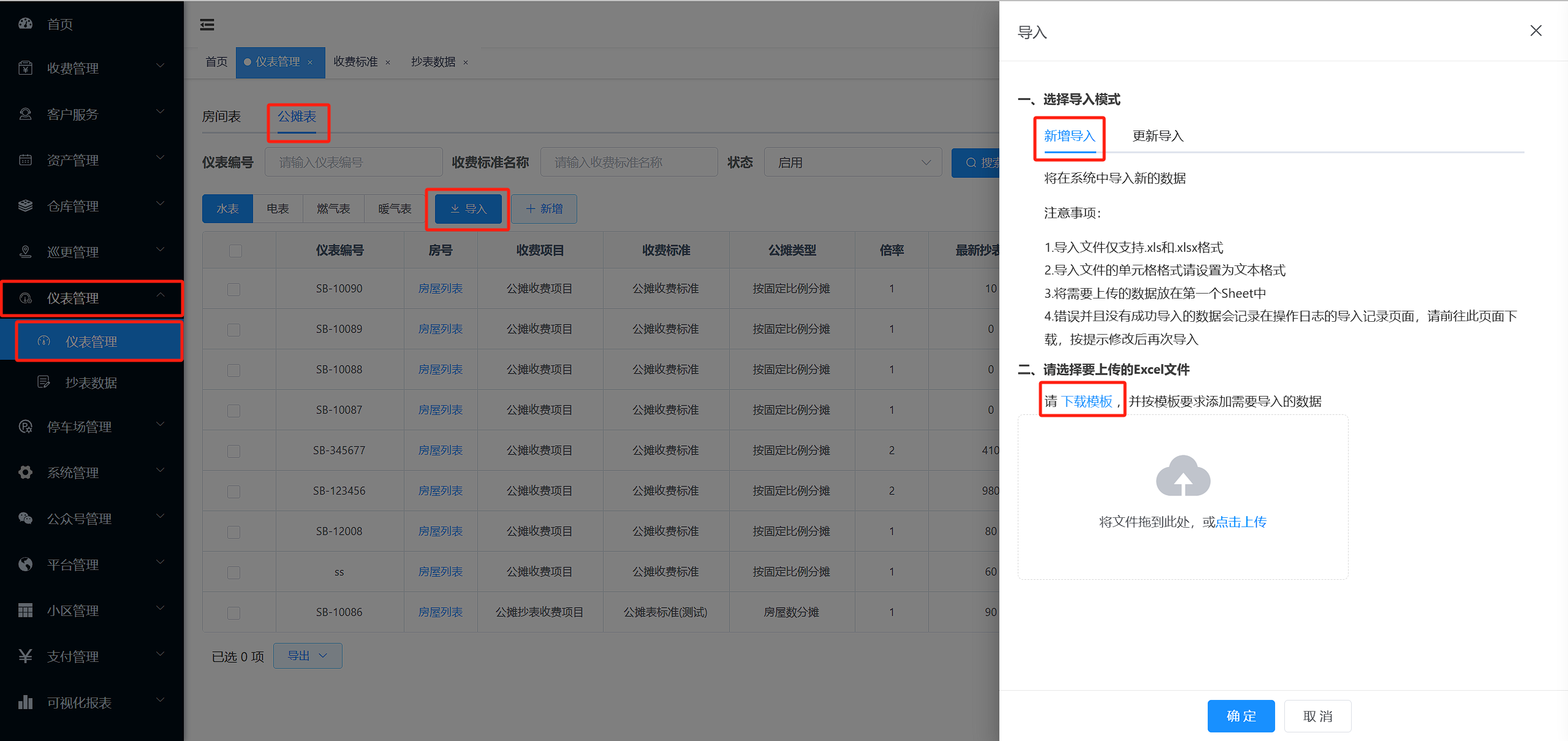The image size is (1568, 741).
Task: Open the 首页 dashboard icon in sidebar
Action: coord(25,24)
